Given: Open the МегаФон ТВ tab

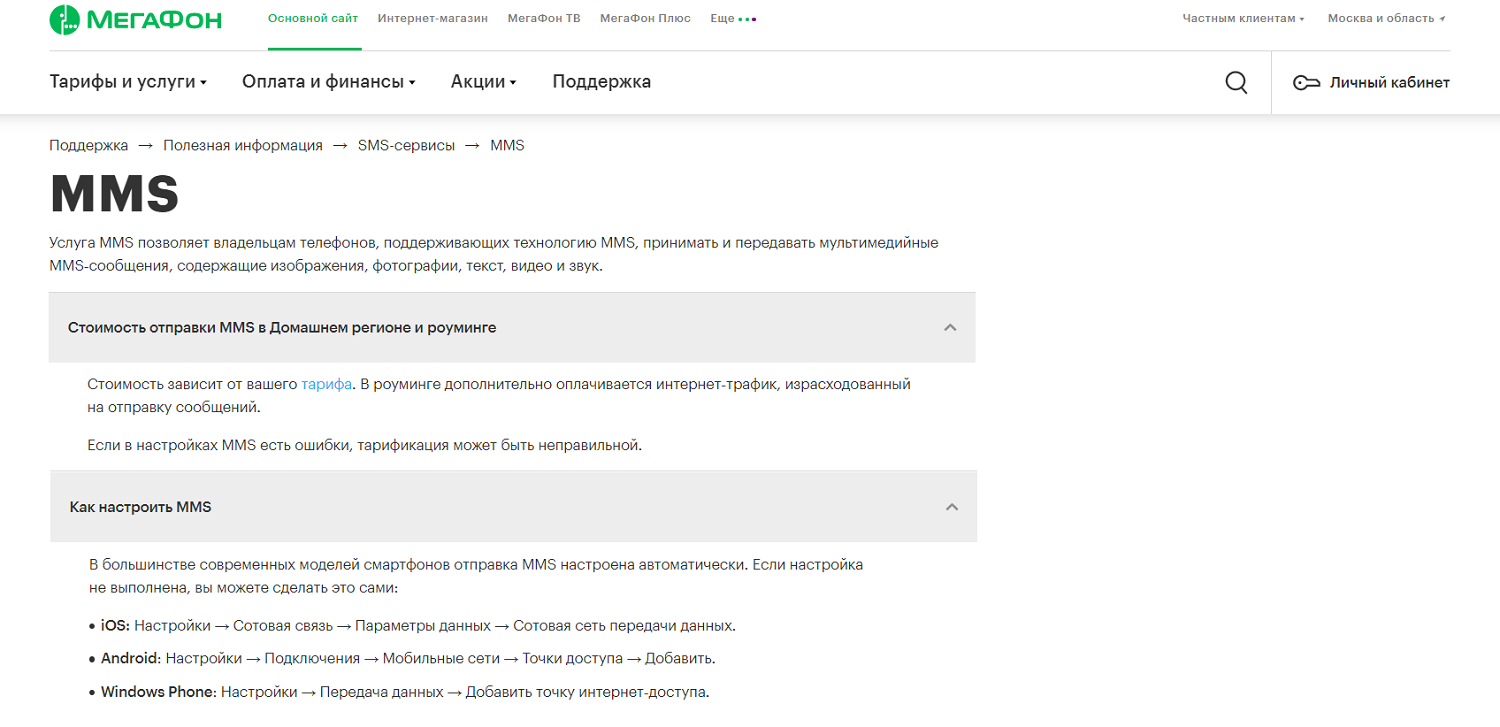Looking at the screenshot, I should 544,18.
